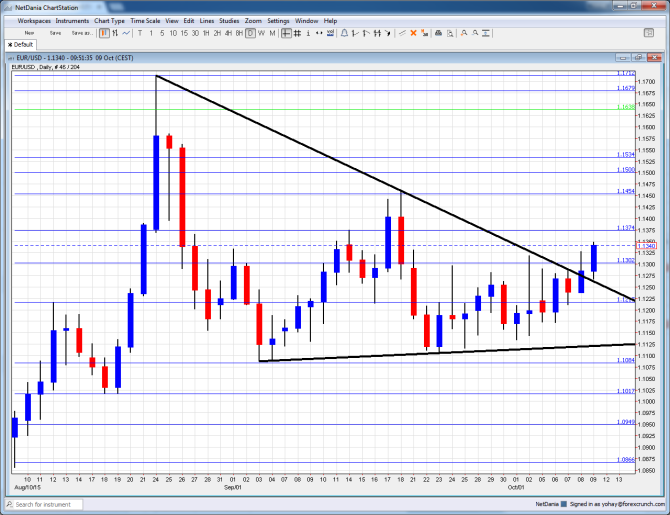
Task: Click the zoom in magnifier icon
Action: coord(464,33)
